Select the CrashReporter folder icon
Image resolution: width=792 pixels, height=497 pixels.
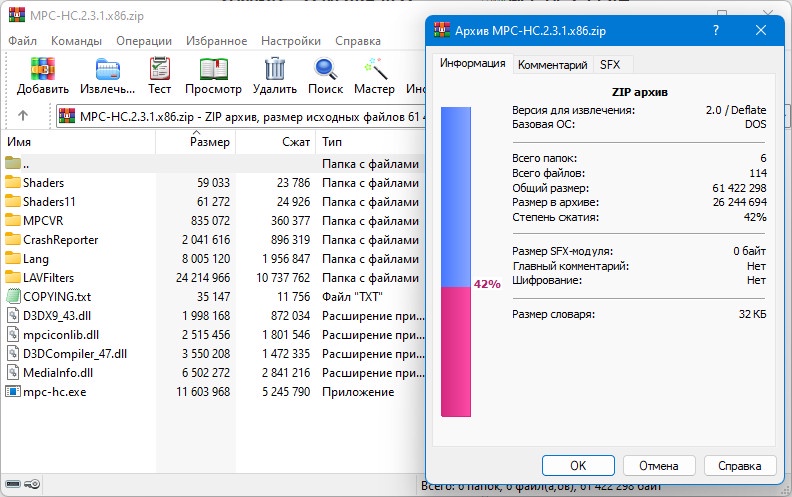pos(13,239)
